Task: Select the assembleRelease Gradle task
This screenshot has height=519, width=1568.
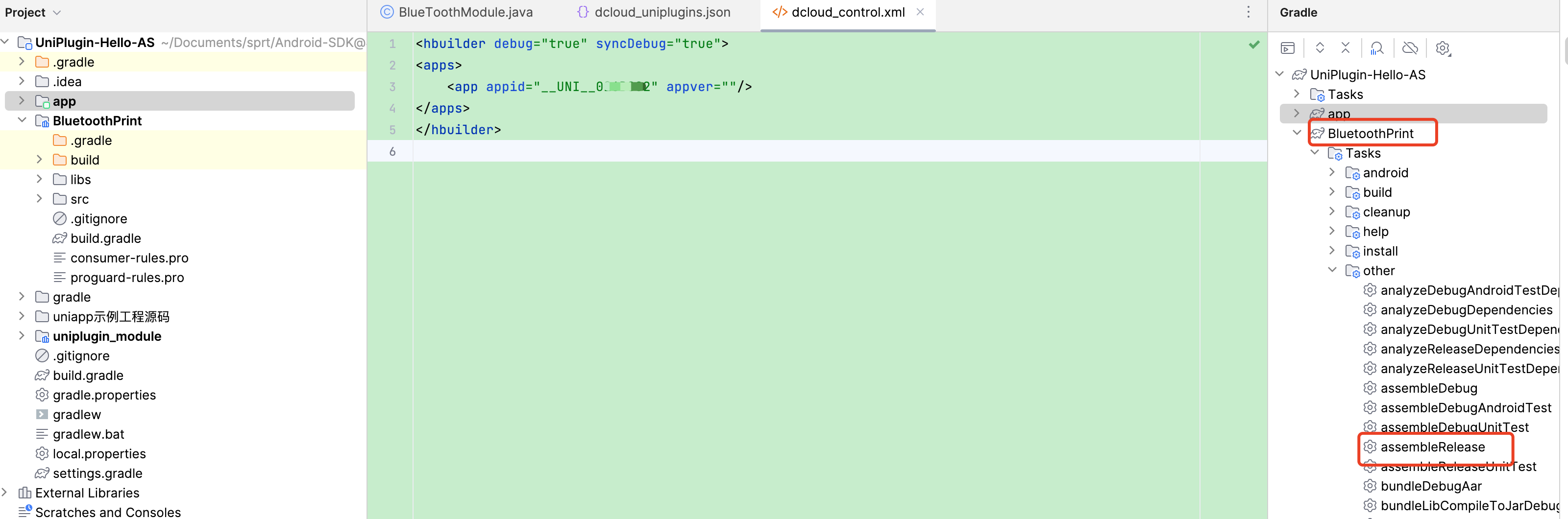Action: click(x=1432, y=447)
